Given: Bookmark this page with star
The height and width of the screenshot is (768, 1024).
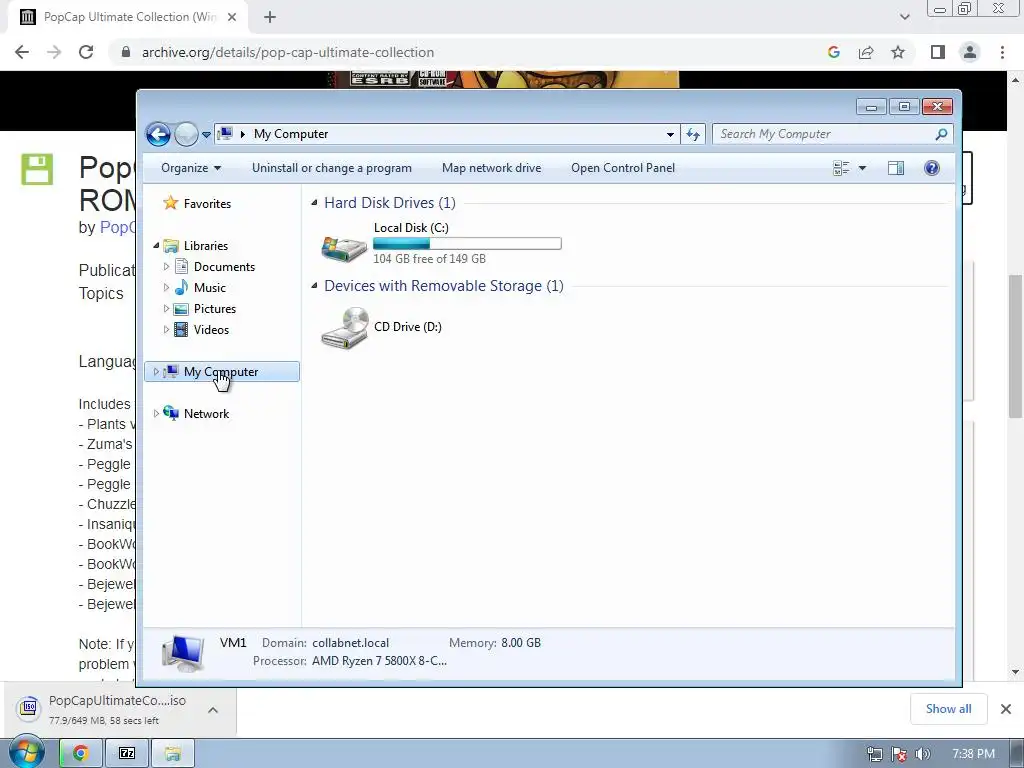Looking at the screenshot, I should 898,52.
